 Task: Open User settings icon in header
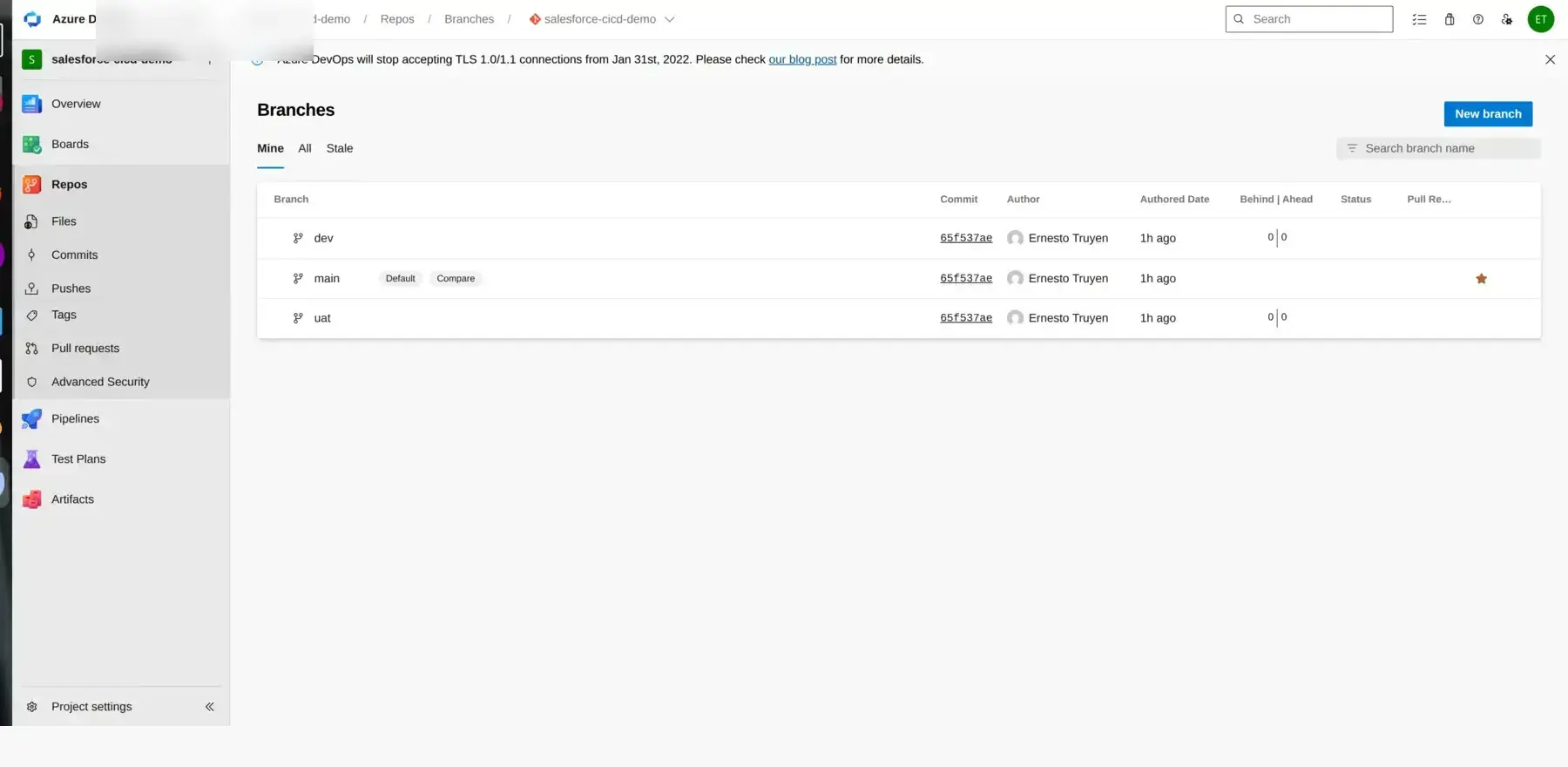[1507, 19]
